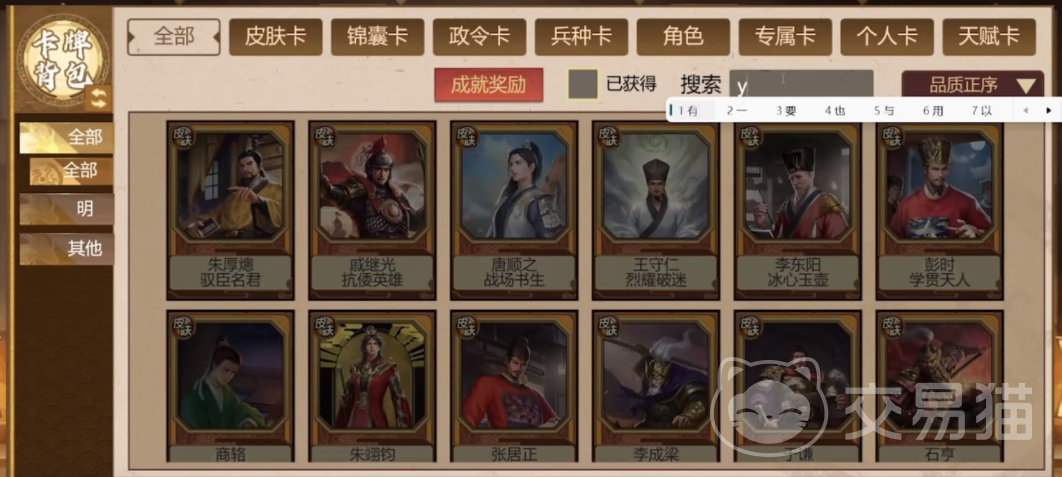Viewport: 1062px width, 477px height.
Task: Switch to the 皮肤卡 tab
Action: pos(276,37)
